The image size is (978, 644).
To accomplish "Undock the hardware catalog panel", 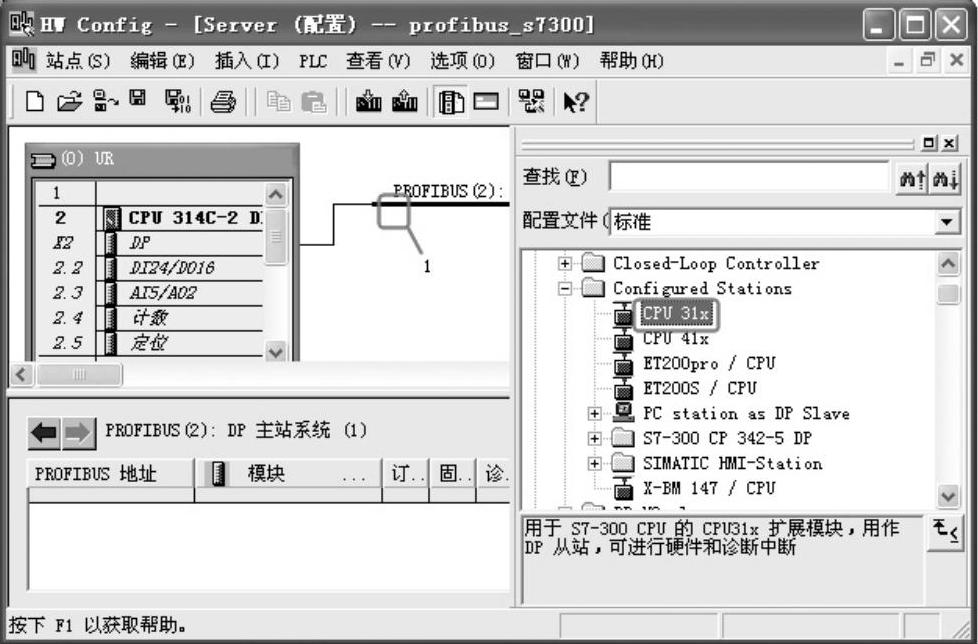I will 929,143.
